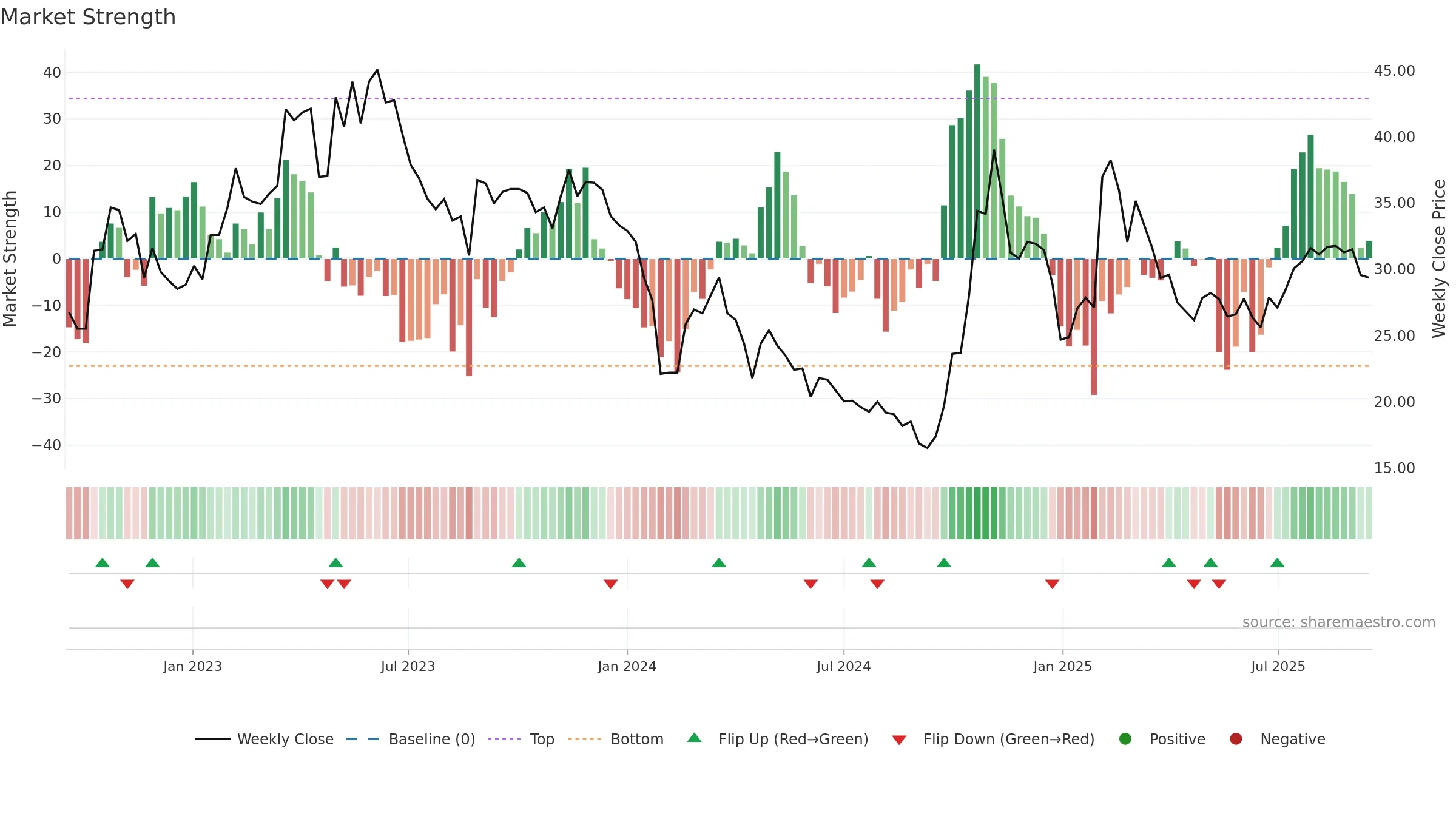Click the first green flip-up triangle marker
Screen dimensions: 1456x819
[x=103, y=562]
